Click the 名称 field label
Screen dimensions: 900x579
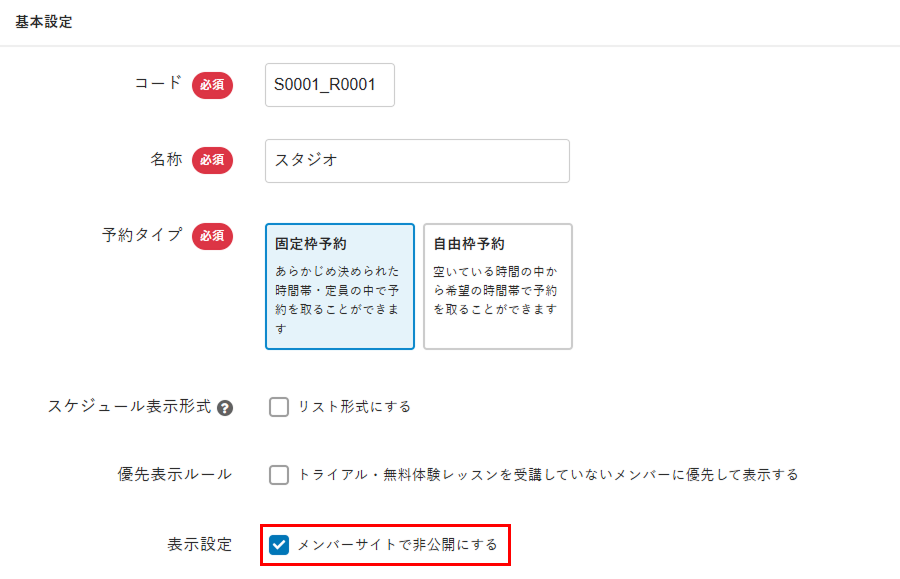click(x=166, y=160)
